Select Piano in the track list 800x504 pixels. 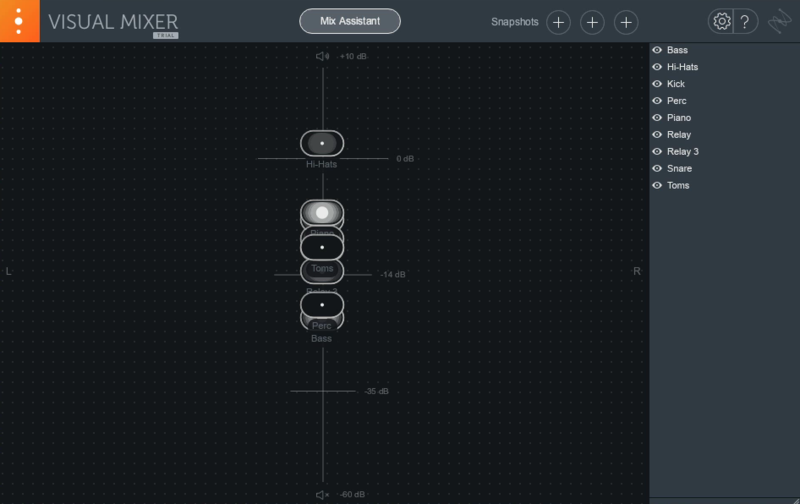point(679,117)
